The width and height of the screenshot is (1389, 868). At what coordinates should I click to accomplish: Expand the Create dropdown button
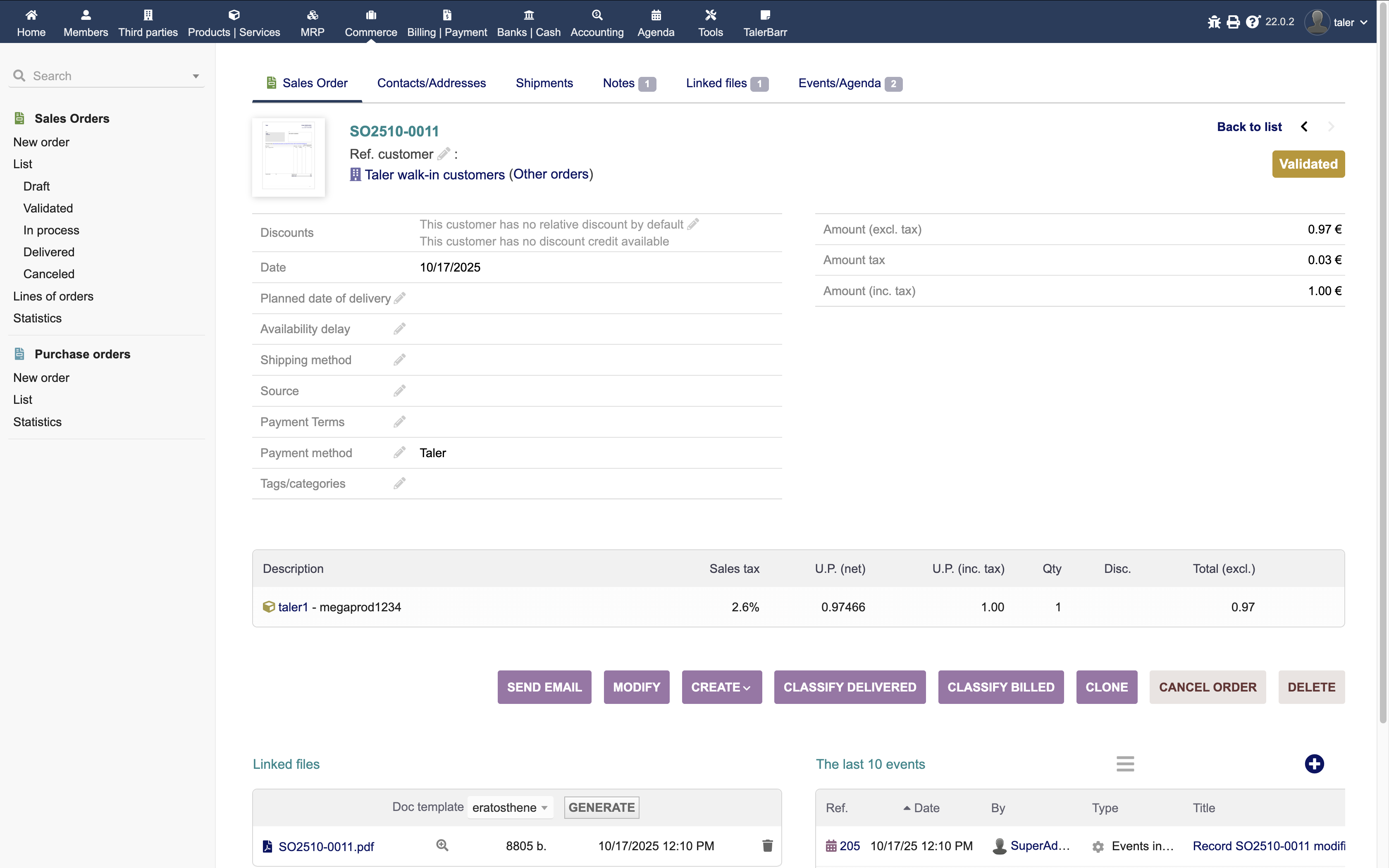(721, 687)
